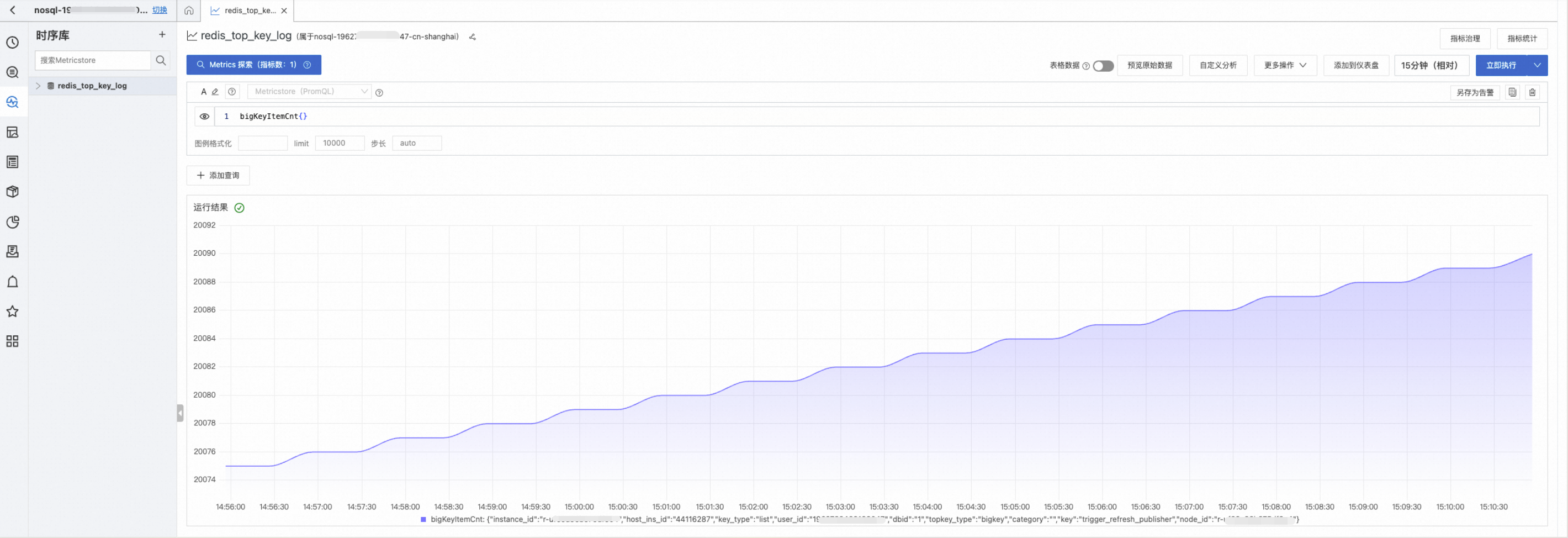
Task: Open the query A help question icon
Action: [x=232, y=92]
